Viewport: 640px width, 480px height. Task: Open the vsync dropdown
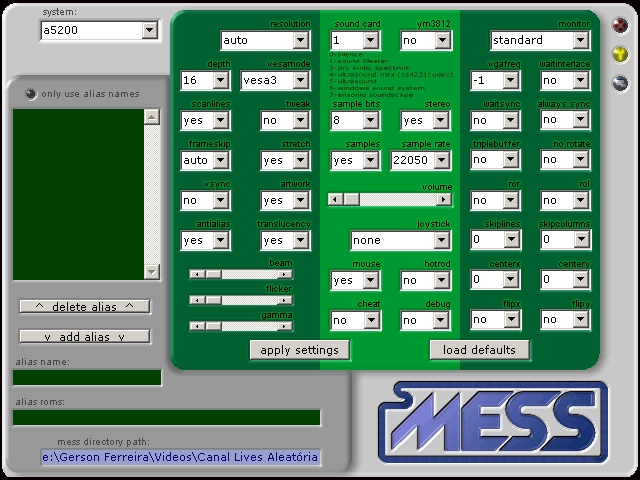(x=221, y=200)
